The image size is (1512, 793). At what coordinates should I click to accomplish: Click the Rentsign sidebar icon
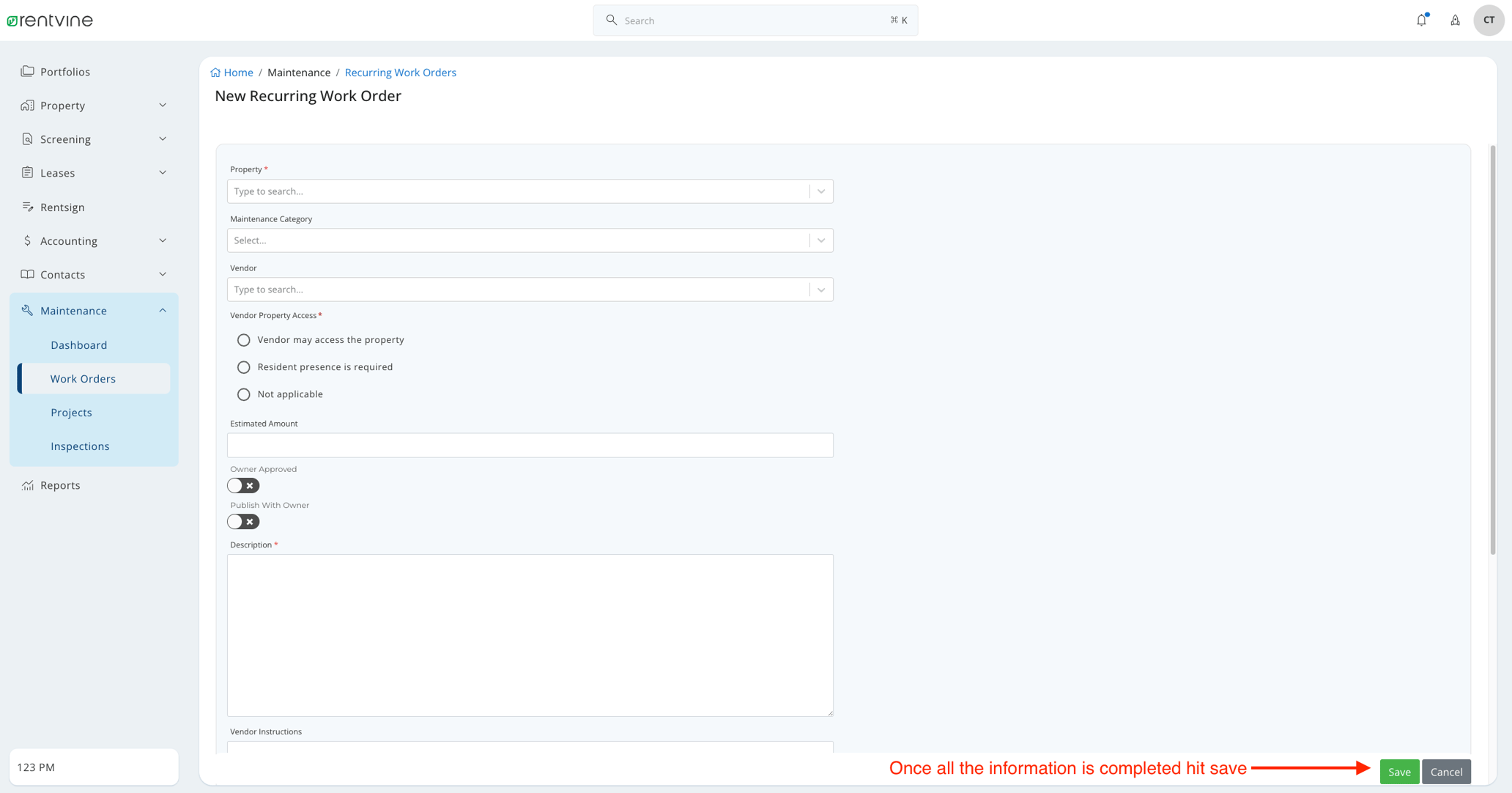click(27, 207)
